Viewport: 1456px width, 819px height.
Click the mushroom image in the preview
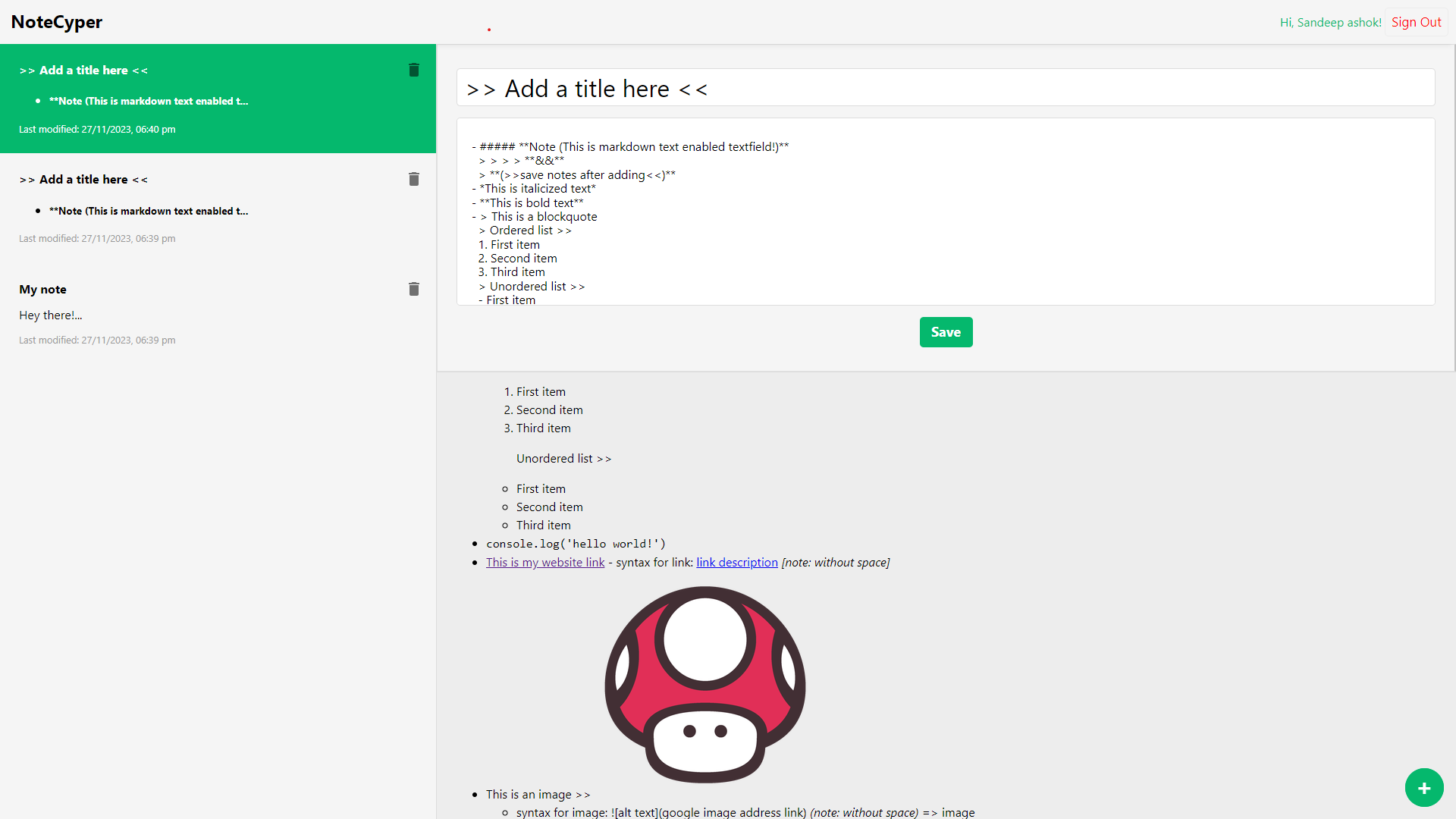pyautogui.click(x=705, y=685)
